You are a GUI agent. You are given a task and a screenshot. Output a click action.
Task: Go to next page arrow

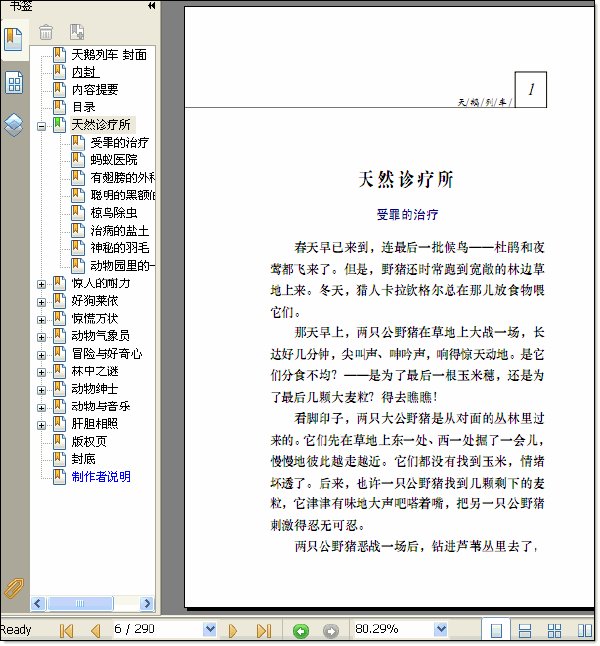pyautogui.click(x=232, y=631)
